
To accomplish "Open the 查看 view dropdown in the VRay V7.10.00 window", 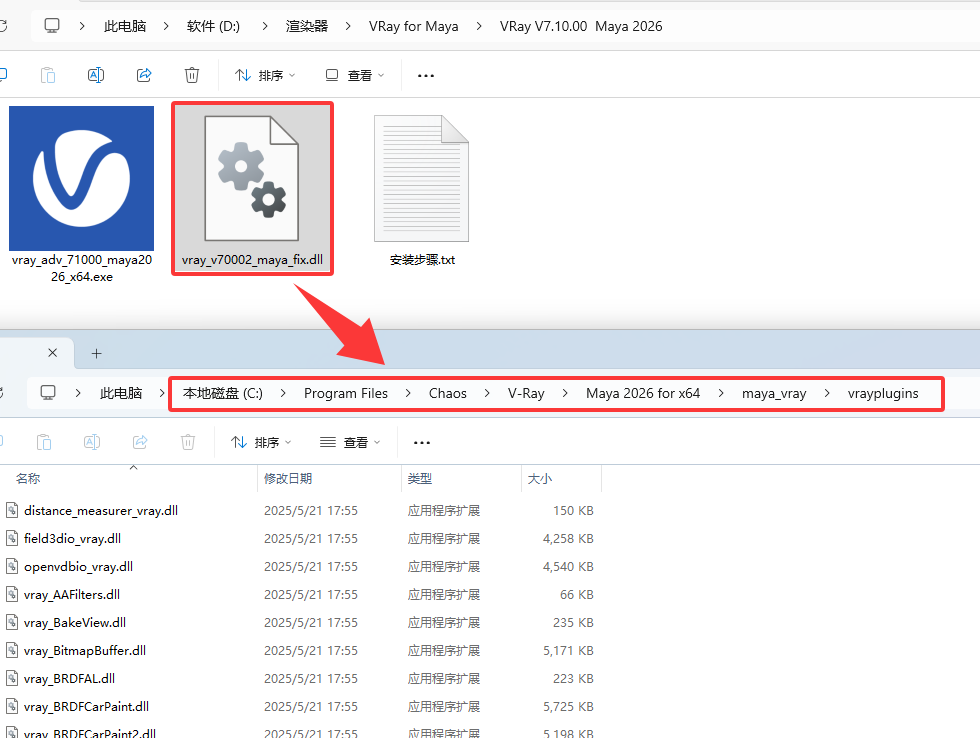I will [354, 76].
